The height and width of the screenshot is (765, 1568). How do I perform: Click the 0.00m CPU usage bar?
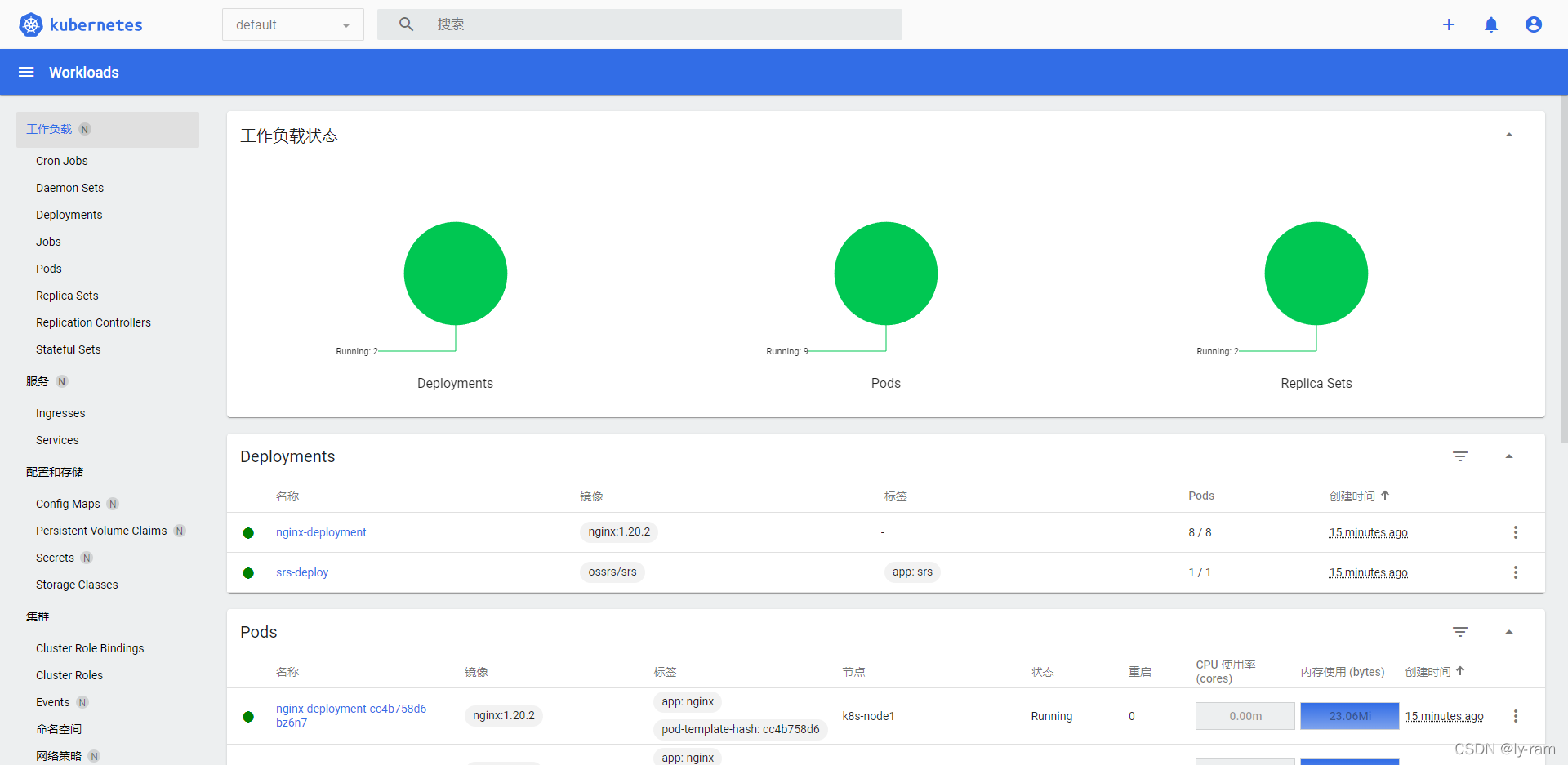[1245, 716]
